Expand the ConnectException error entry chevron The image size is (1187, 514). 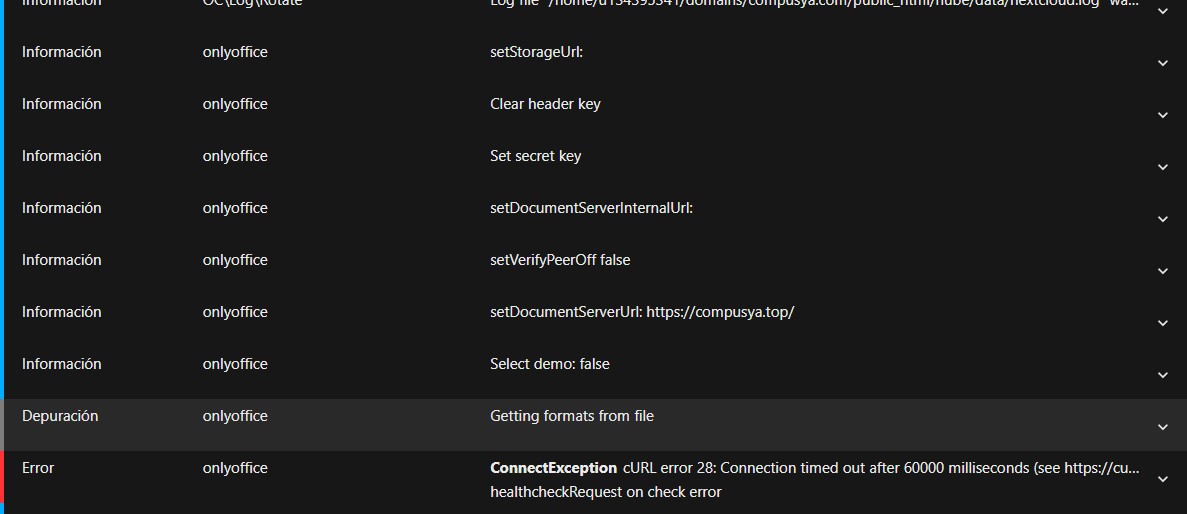click(1162, 479)
